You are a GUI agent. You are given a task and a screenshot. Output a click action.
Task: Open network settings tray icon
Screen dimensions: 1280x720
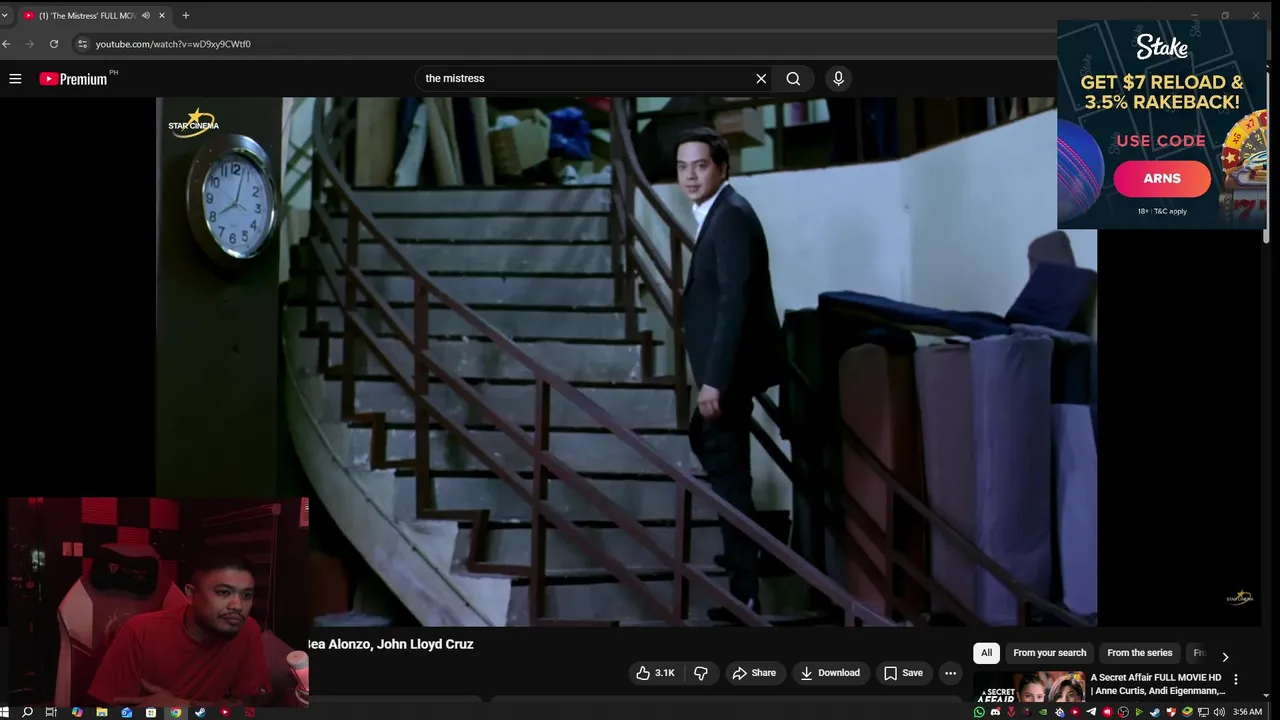pyautogui.click(x=1203, y=712)
